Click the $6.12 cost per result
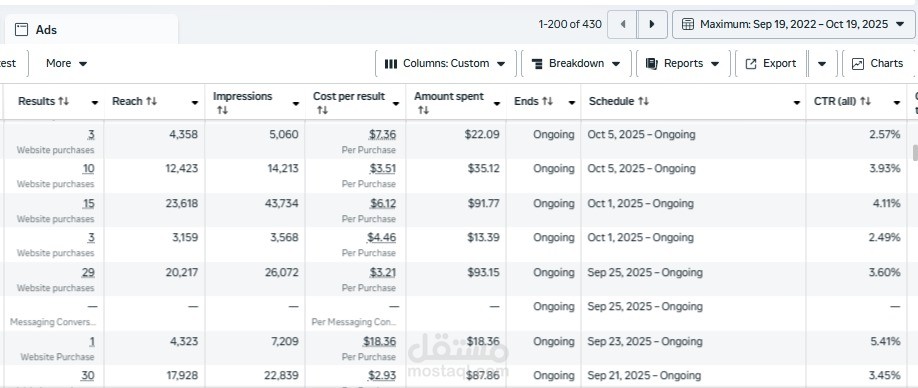The width and height of the screenshot is (918, 388). [382, 204]
